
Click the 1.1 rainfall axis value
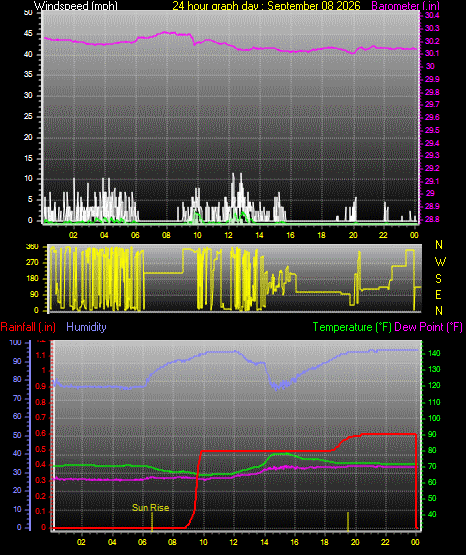click(x=41, y=355)
